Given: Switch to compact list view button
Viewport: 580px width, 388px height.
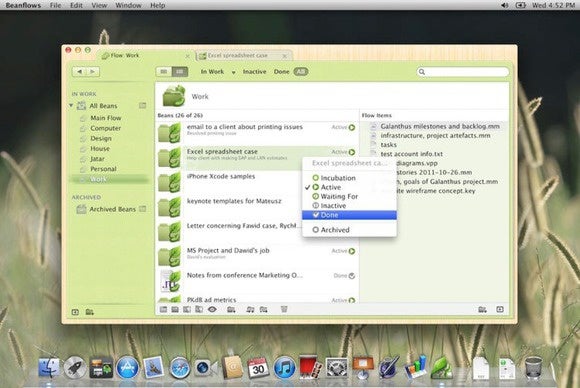Looking at the screenshot, I should 164,71.
